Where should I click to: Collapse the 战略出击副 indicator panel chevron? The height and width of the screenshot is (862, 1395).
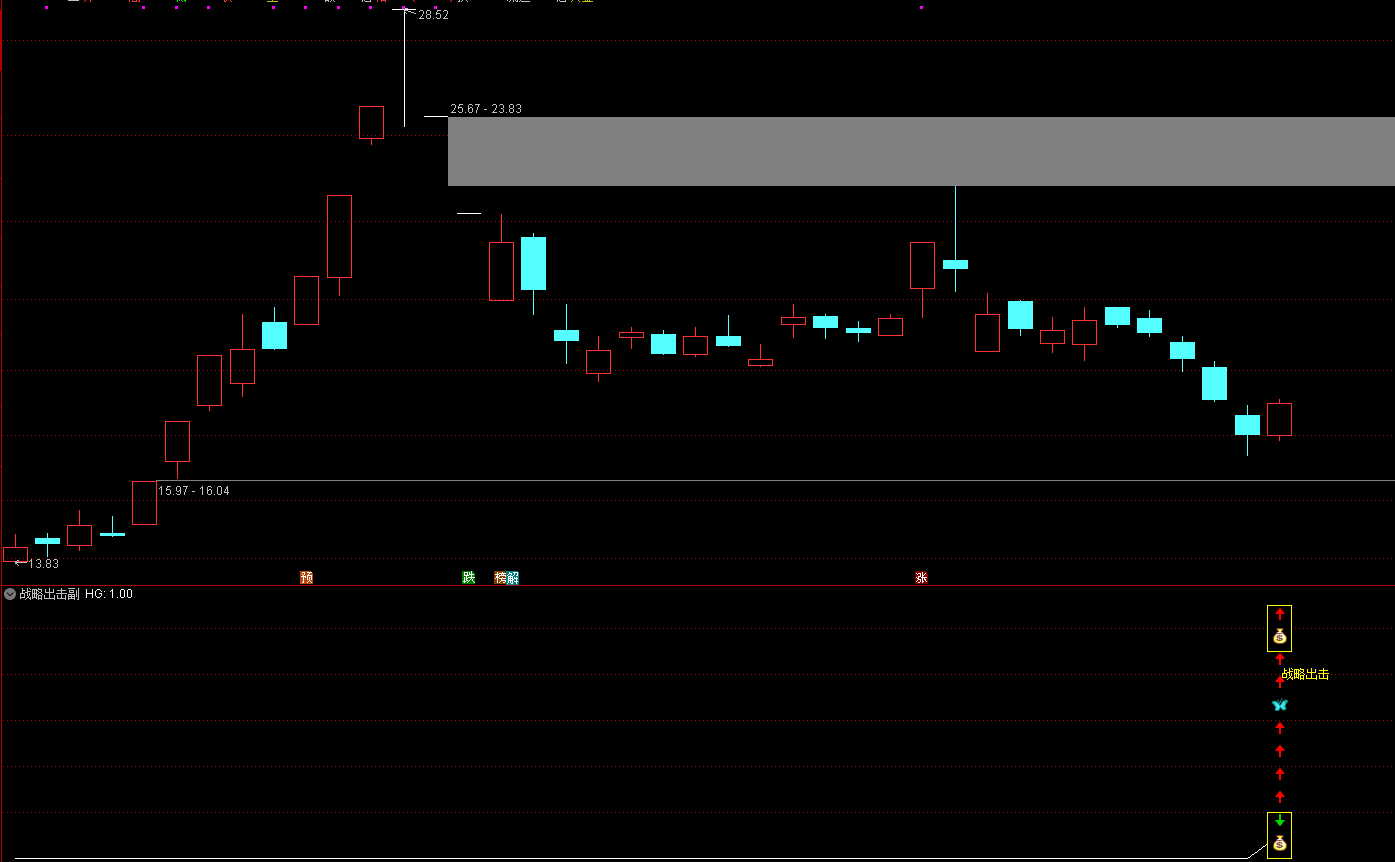[x=10, y=594]
